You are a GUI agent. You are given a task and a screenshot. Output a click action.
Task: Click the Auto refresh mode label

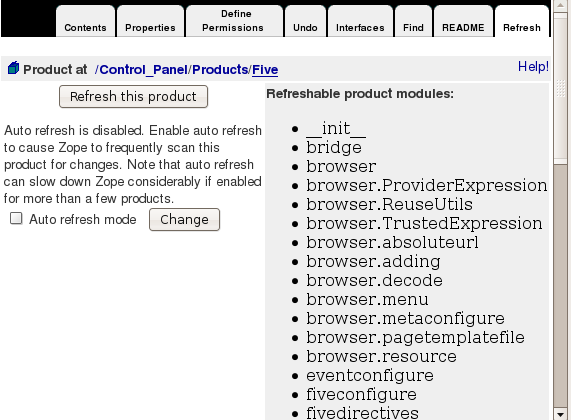point(83,219)
